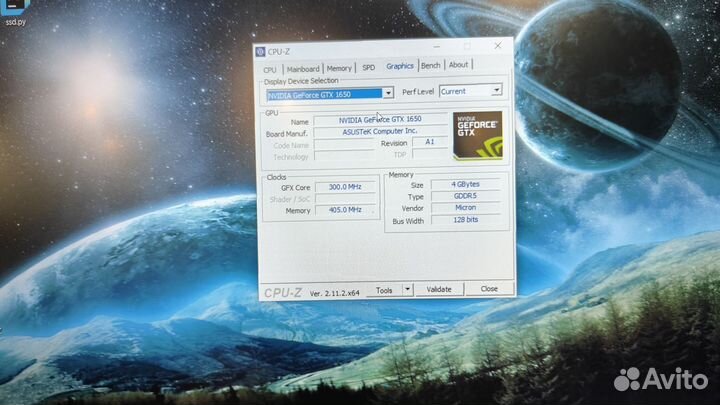This screenshot has height=405, width=720.
Task: Click the Revision A1 value
Action: (x=430, y=142)
